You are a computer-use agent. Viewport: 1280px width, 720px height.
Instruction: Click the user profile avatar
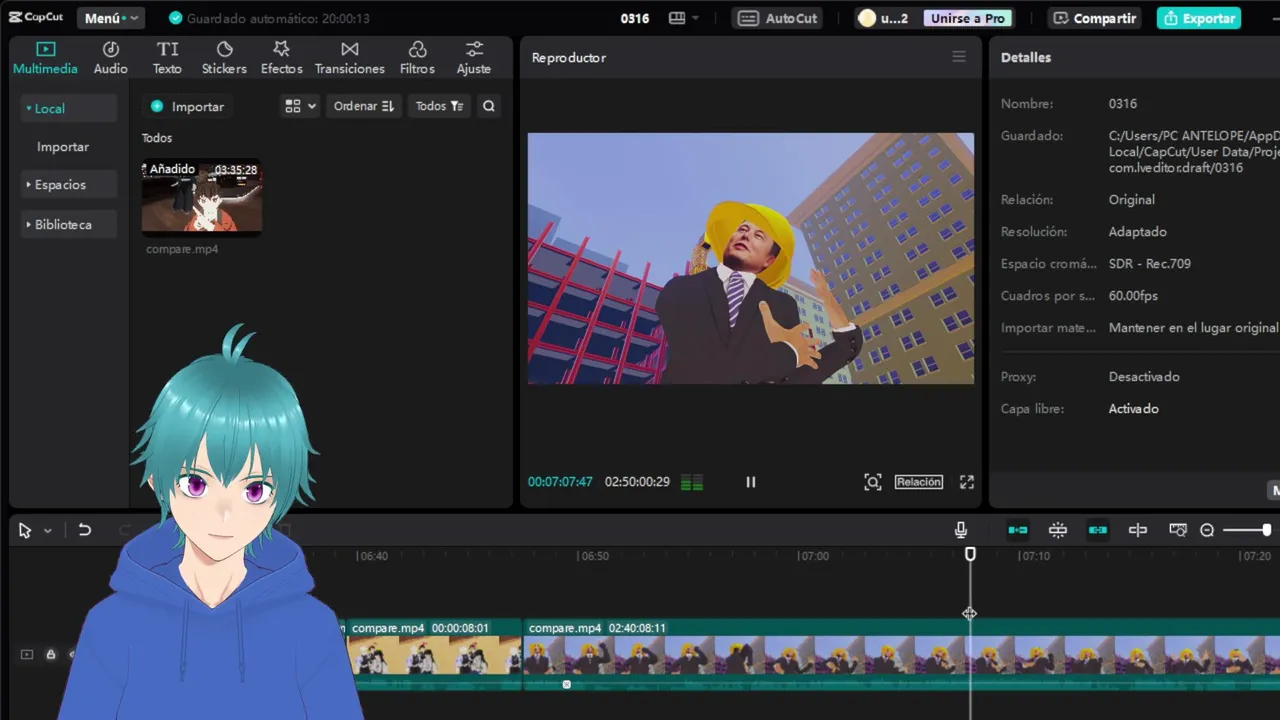867,18
